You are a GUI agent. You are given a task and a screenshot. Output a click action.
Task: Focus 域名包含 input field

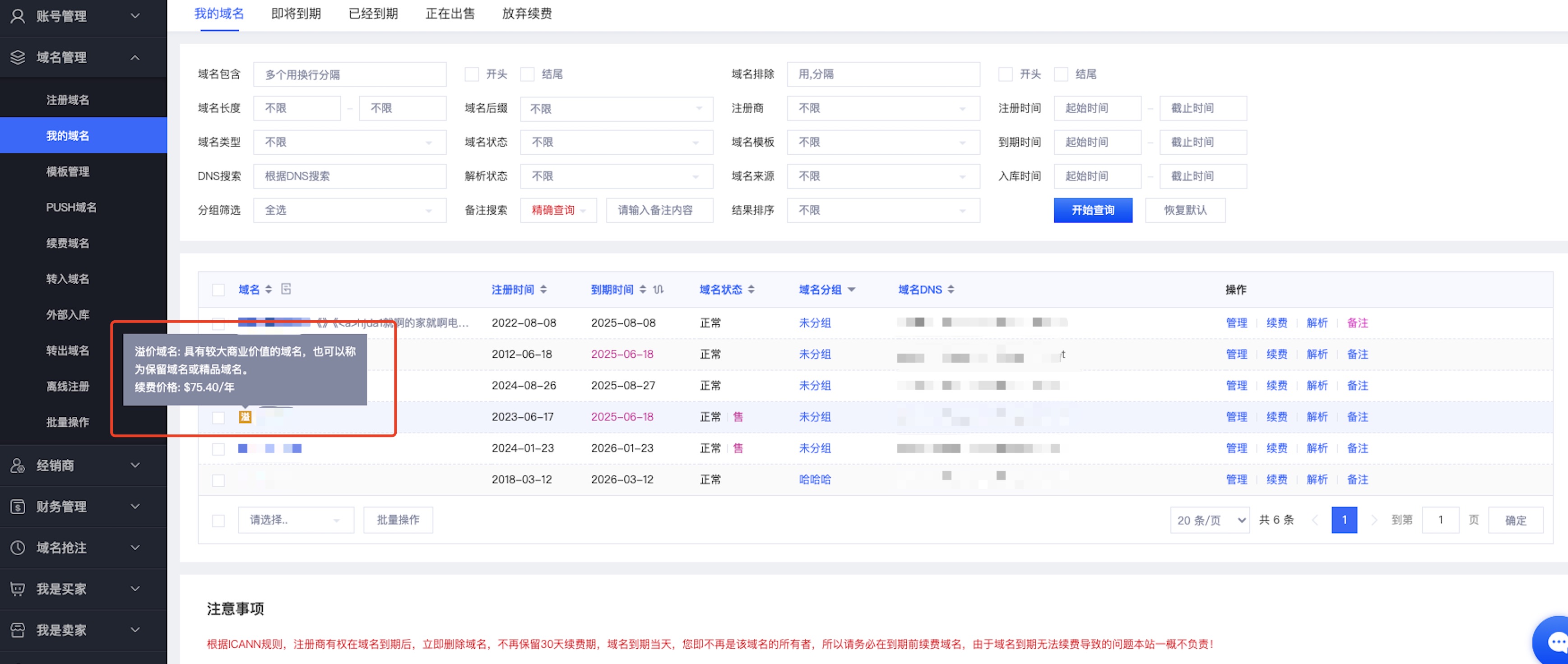pos(349,74)
